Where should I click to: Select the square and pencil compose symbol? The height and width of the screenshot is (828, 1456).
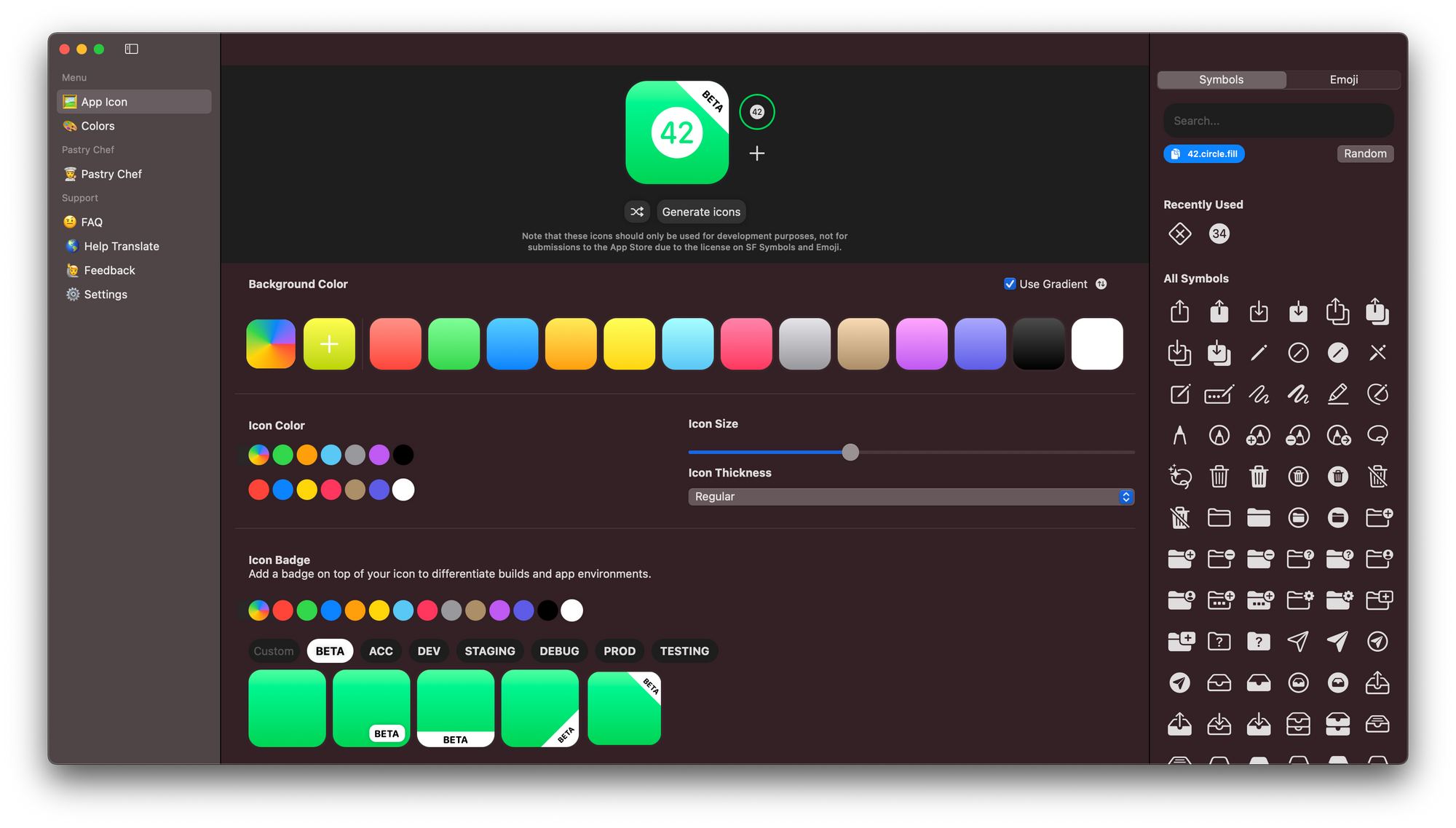(1180, 394)
